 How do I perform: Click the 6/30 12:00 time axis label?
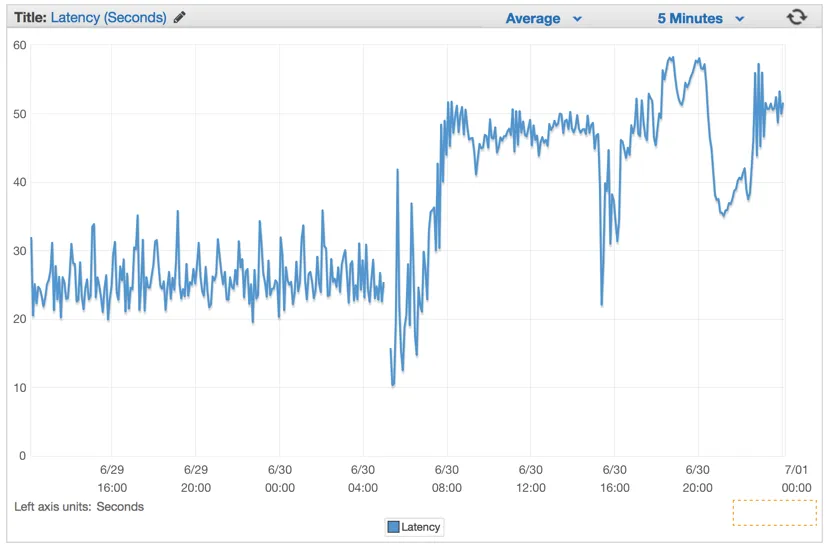click(x=531, y=478)
